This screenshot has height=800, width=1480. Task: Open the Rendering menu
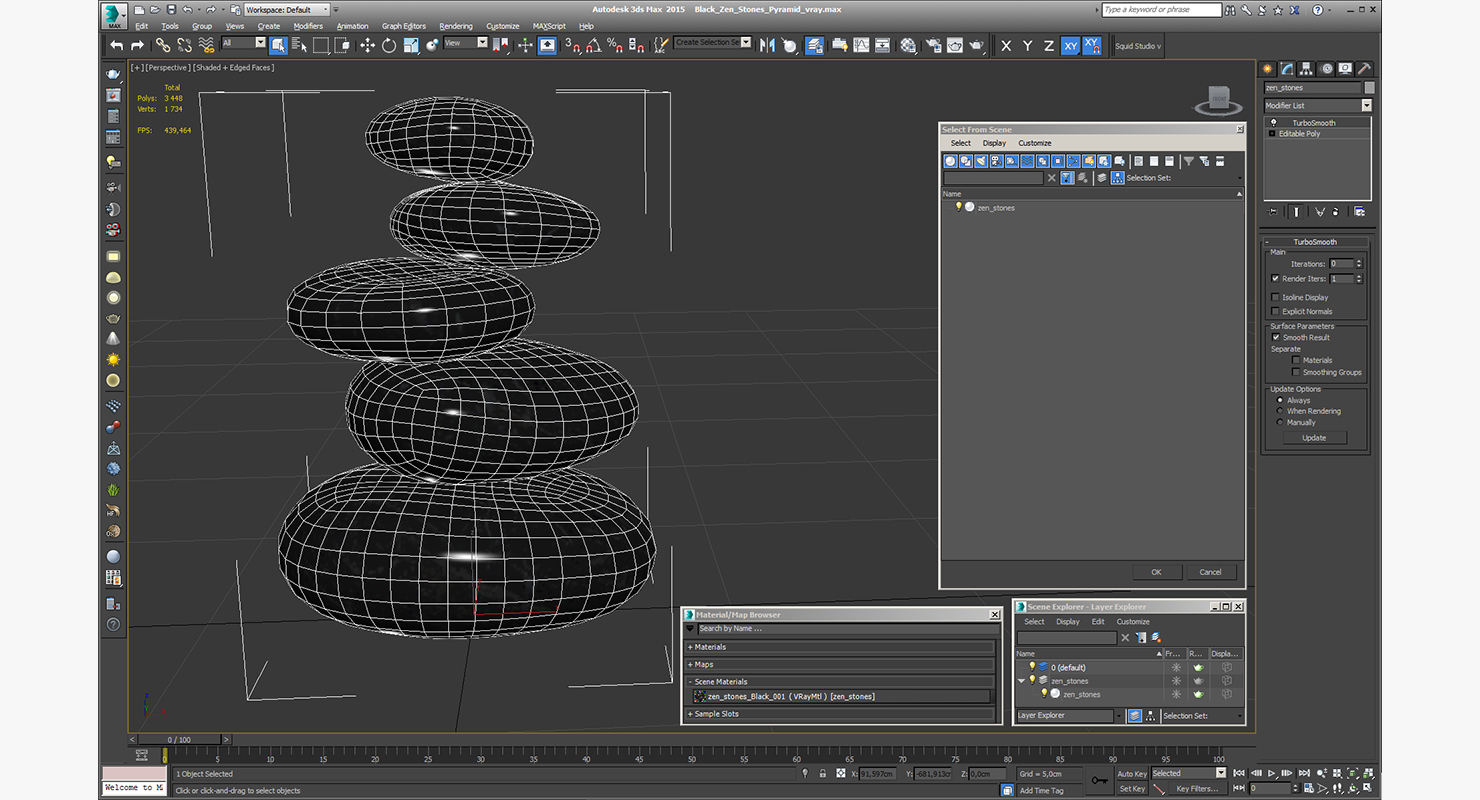click(x=456, y=26)
